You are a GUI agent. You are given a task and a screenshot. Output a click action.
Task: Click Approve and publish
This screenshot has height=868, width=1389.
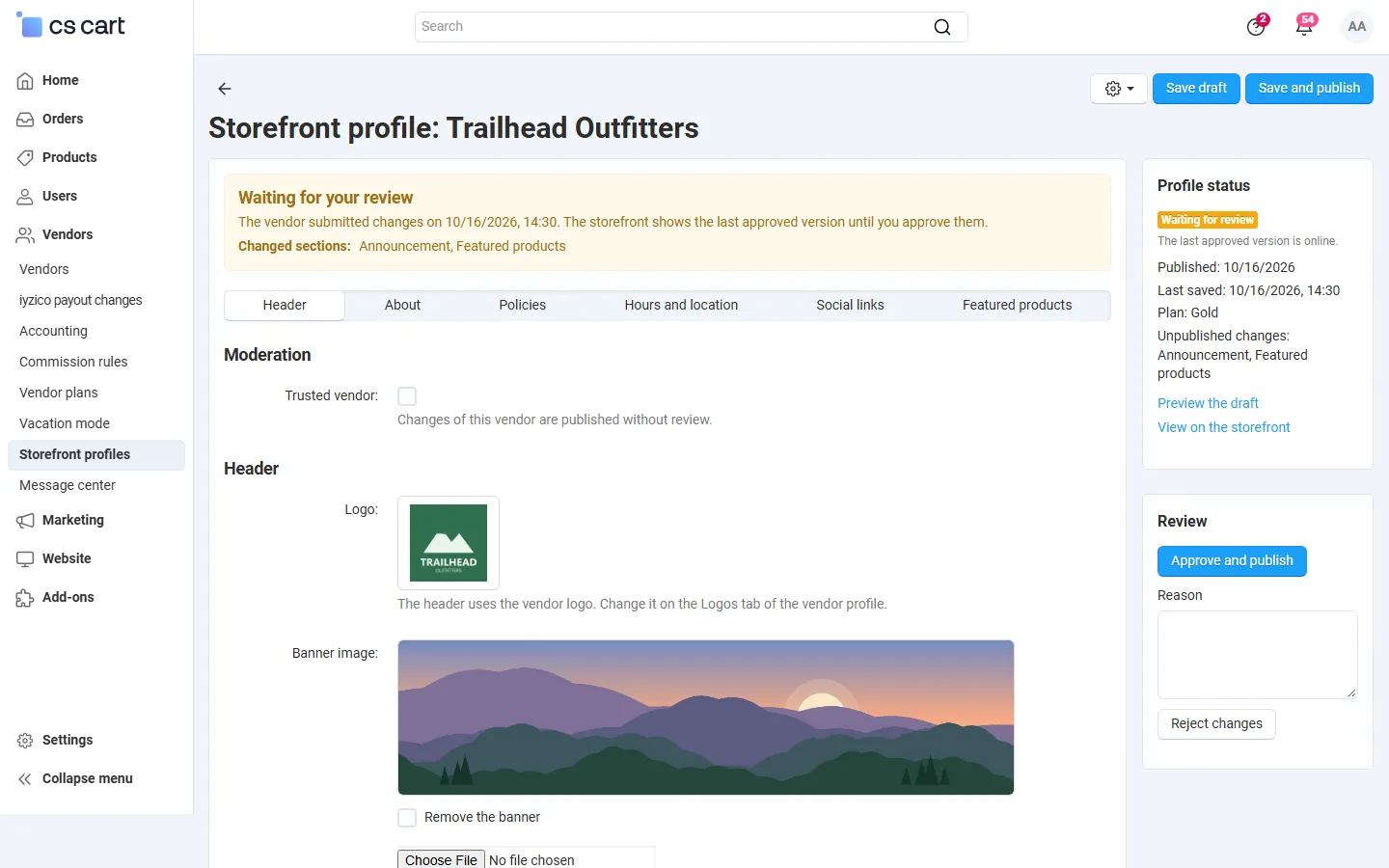tap(1232, 561)
